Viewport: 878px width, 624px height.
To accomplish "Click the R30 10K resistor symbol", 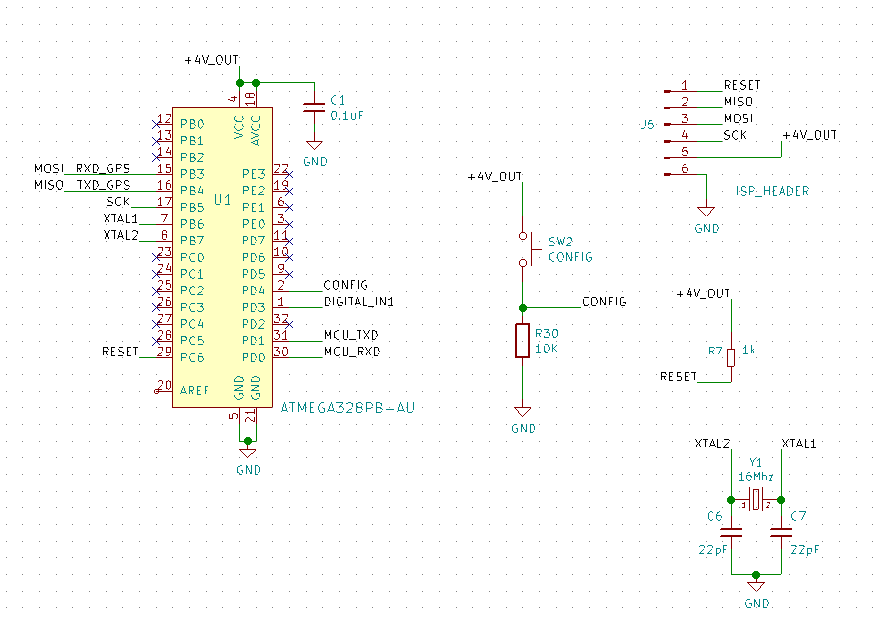I will tap(522, 340).
